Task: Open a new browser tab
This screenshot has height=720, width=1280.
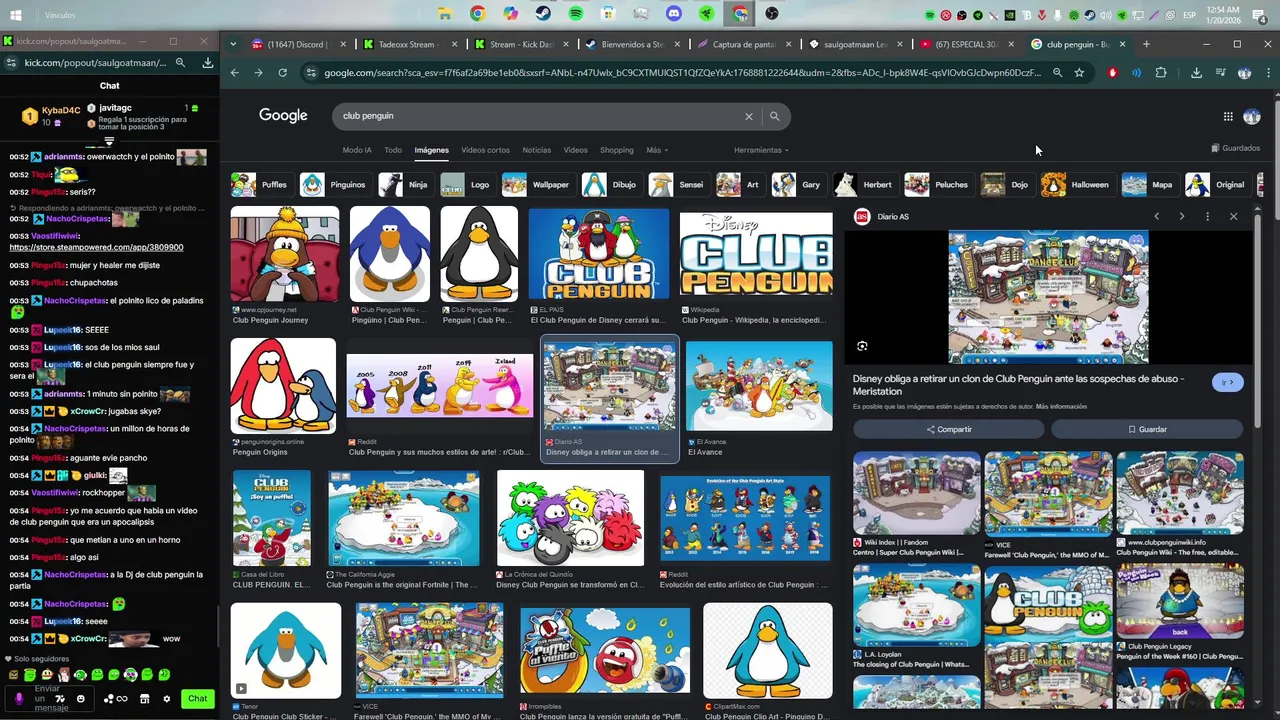Action: coord(1146,44)
